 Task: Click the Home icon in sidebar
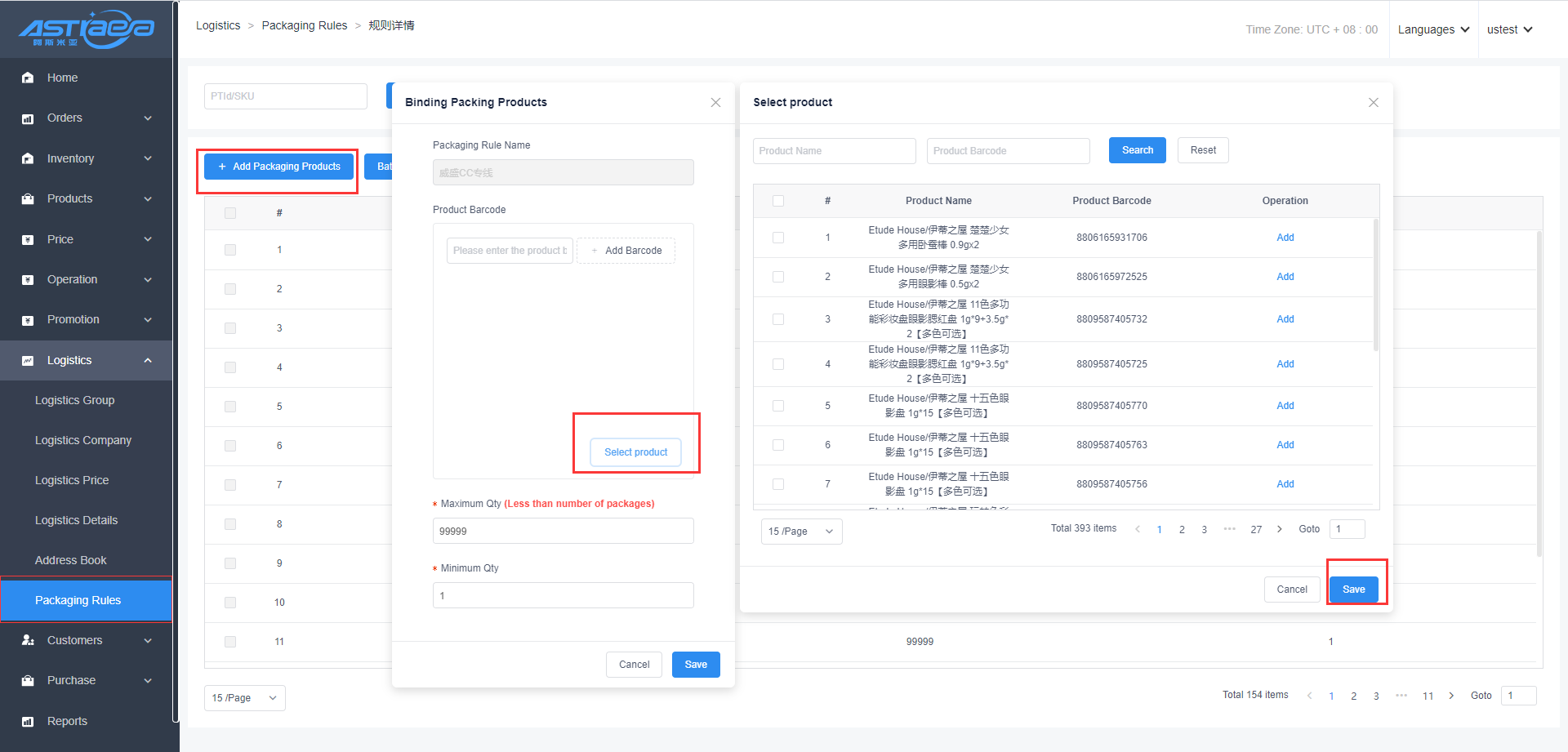[28, 78]
